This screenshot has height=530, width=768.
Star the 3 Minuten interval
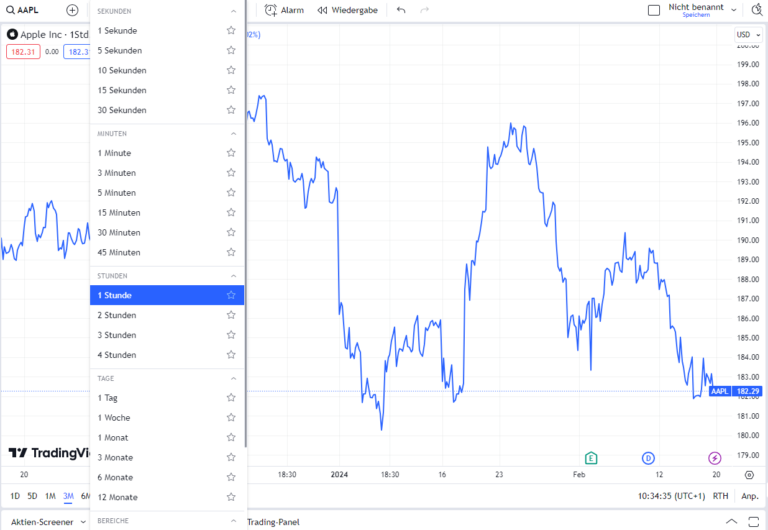click(231, 172)
